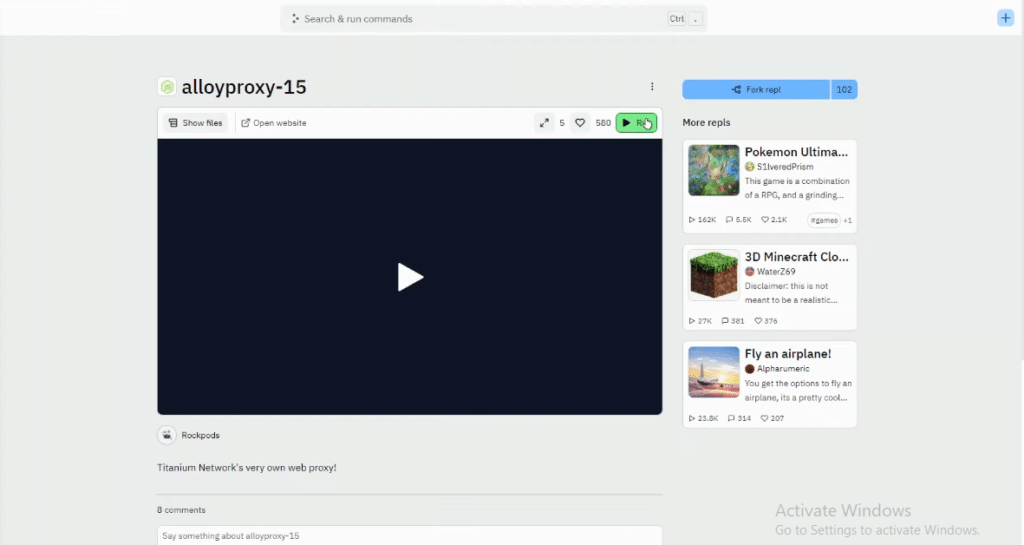Open the Pokemon Ultima... repl card title

pyautogui.click(x=796, y=152)
